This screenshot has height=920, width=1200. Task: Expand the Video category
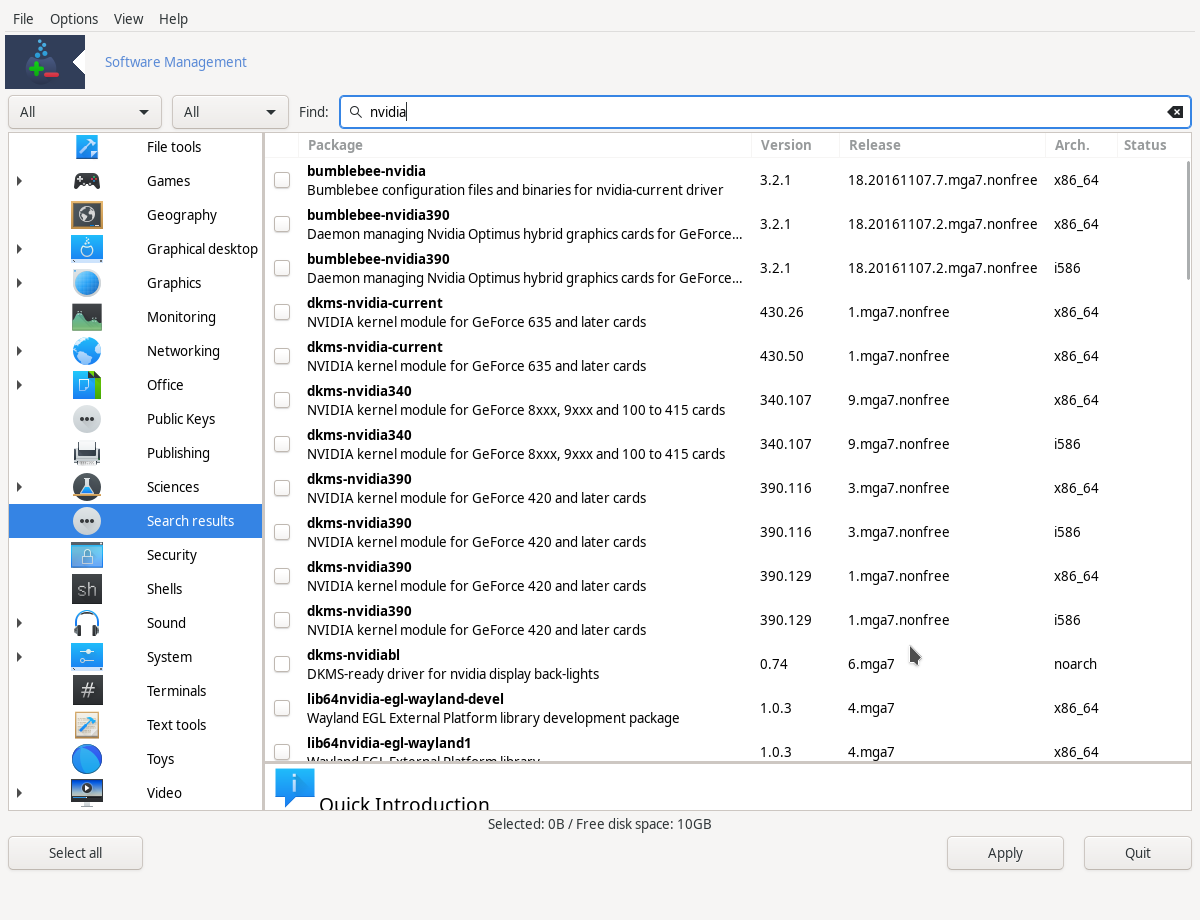click(19, 793)
